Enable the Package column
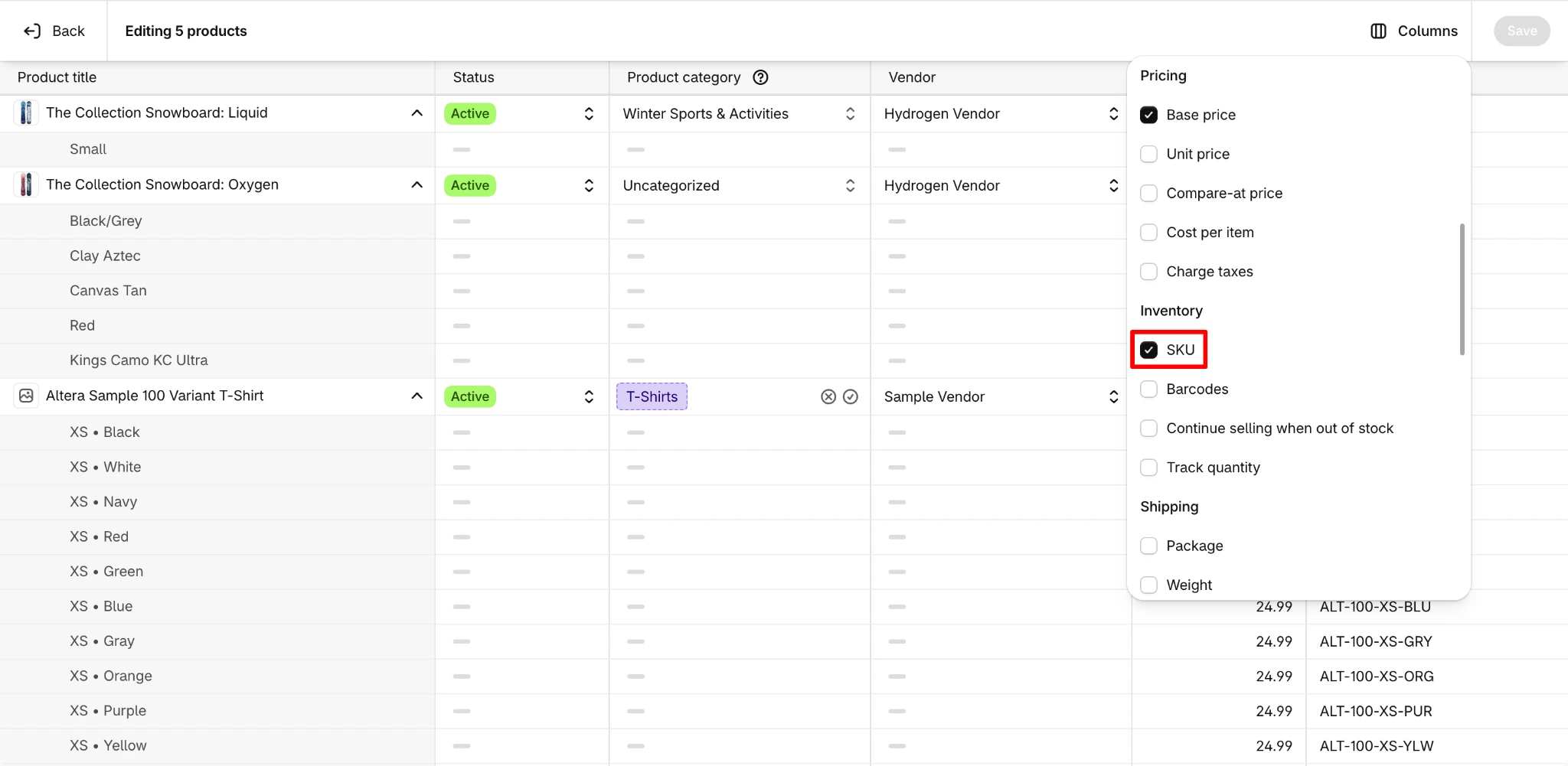Image resolution: width=1568 pixels, height=766 pixels. tap(1148, 546)
